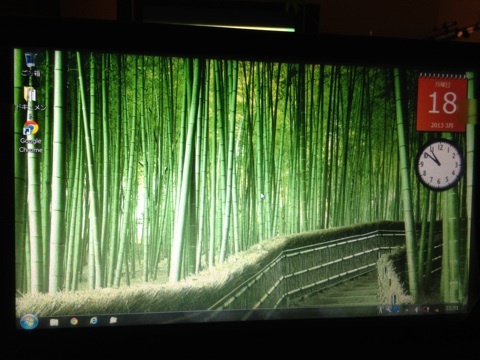Open the volume speaker icon in tray

pos(417,310)
